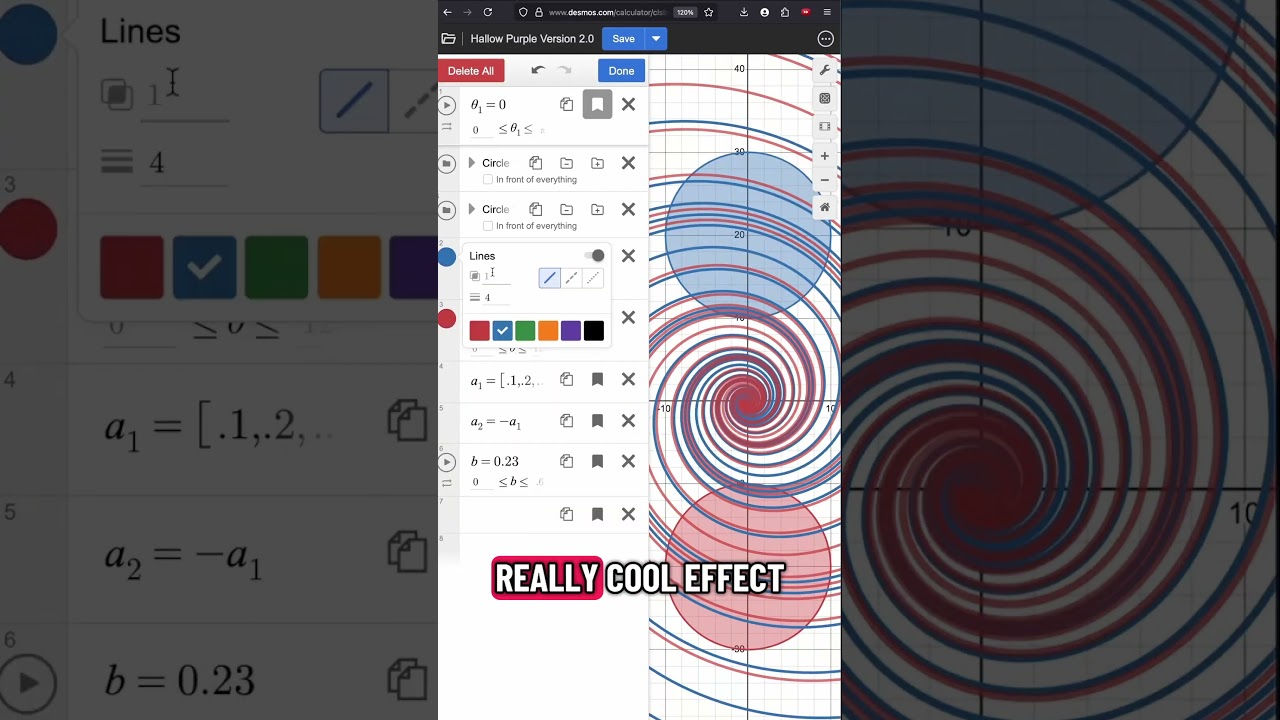Duplicate the b = 0.23 expression

566,461
